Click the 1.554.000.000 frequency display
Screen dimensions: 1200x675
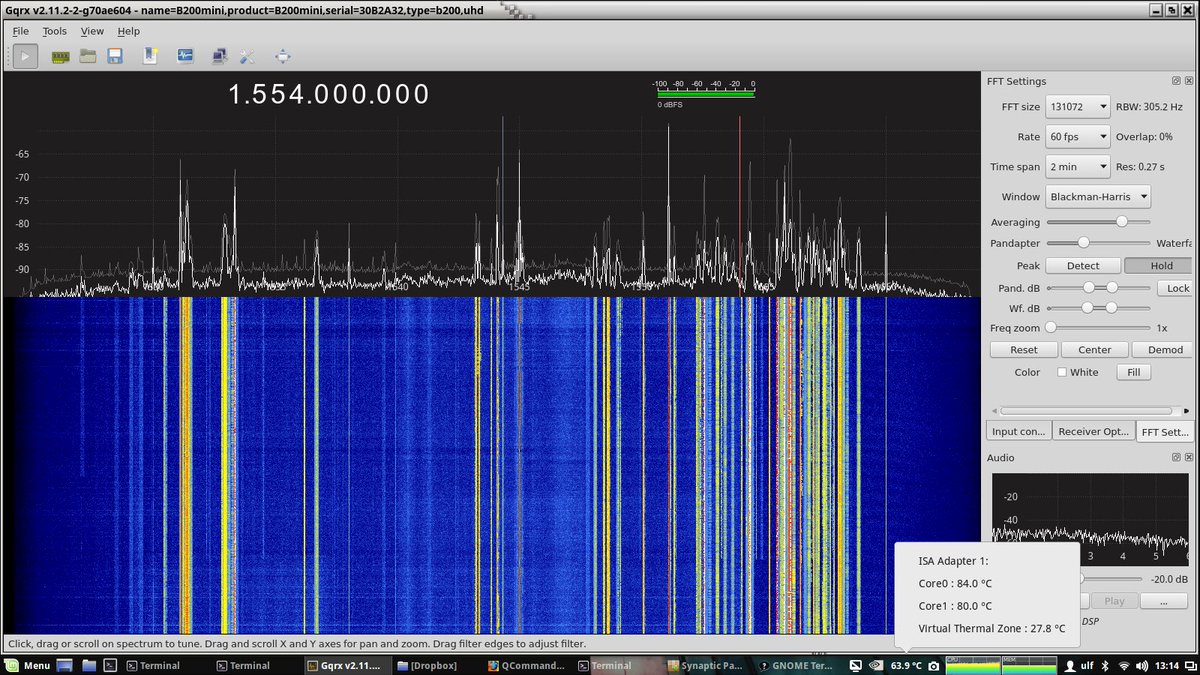pos(329,94)
